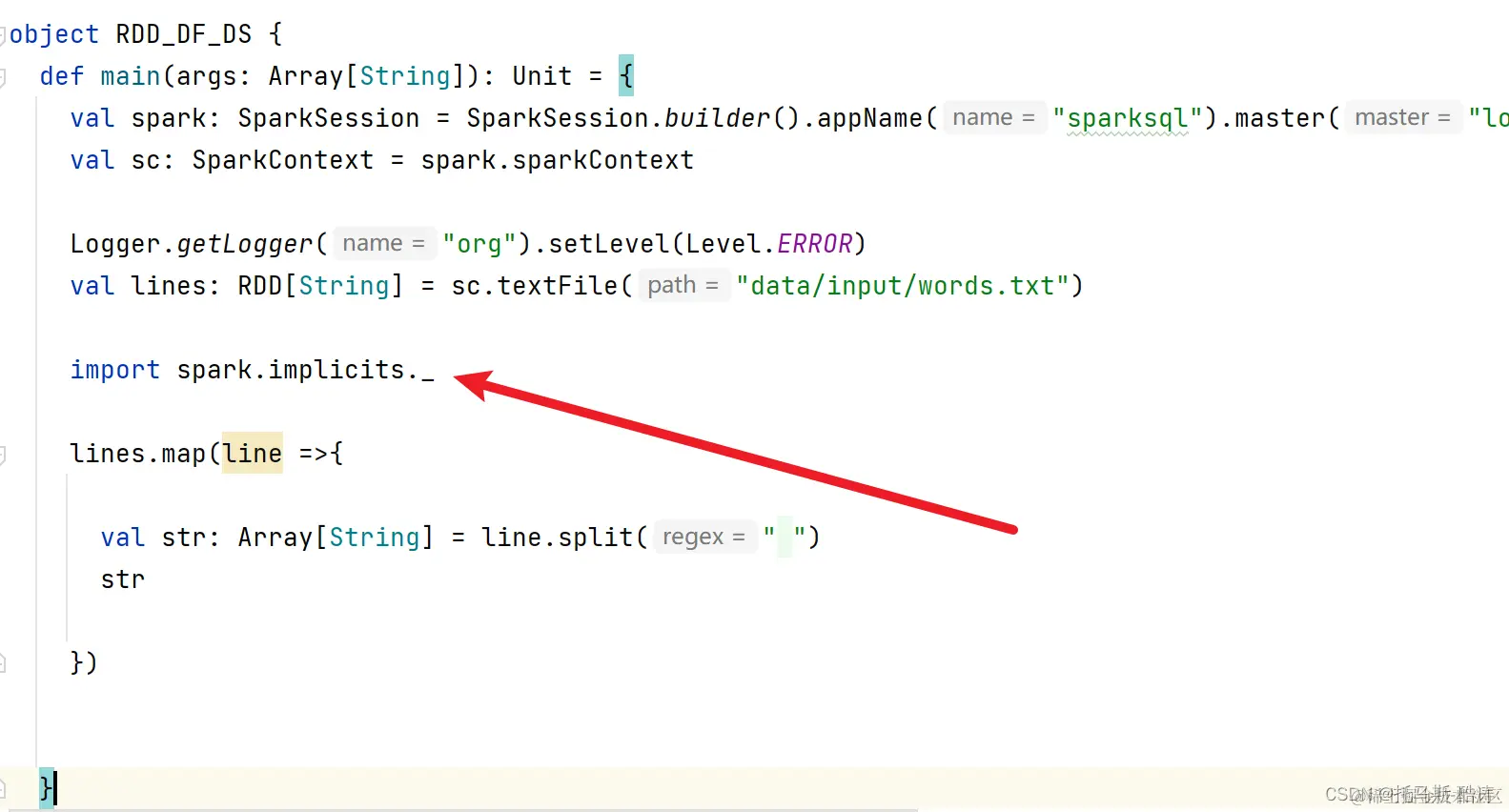The height and width of the screenshot is (812, 1509).
Task: Click 'SparkContext' type annotation
Action: coord(283,160)
